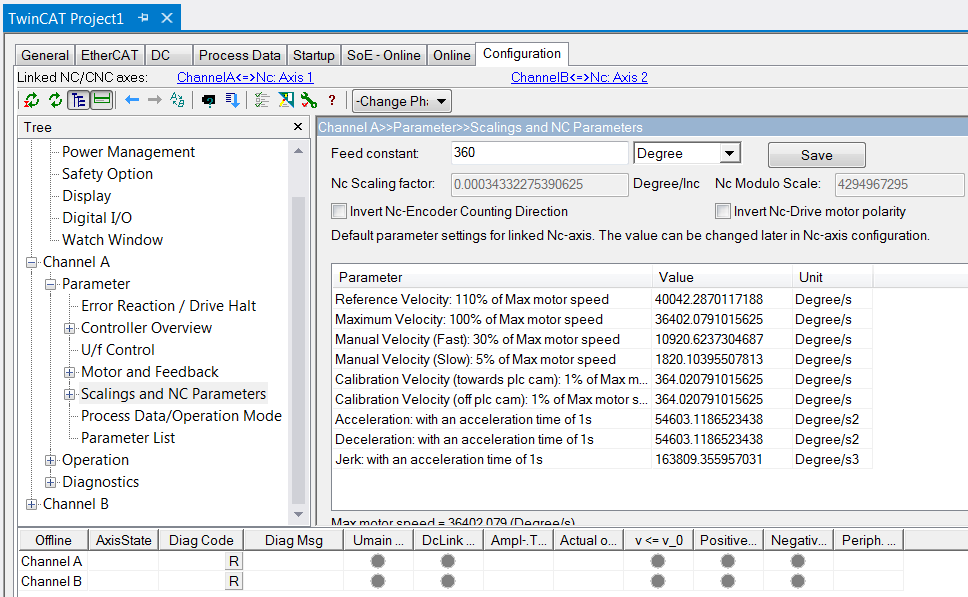Viewport: 968px width, 597px height.
Task: Click the A-to-B language swap icon
Action: coord(177,100)
